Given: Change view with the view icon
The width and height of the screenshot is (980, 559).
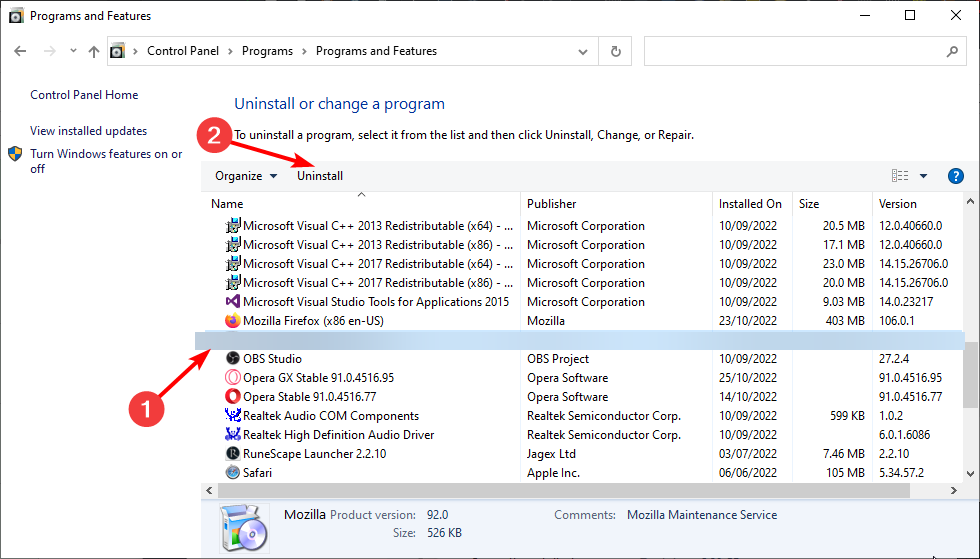Looking at the screenshot, I should [900, 176].
